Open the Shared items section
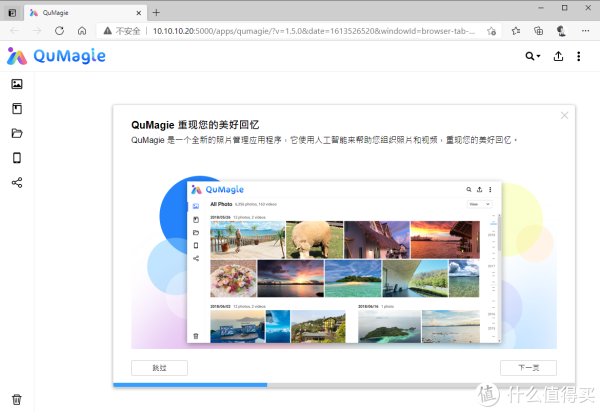Viewport: 600px width, 412px height. click(x=17, y=182)
